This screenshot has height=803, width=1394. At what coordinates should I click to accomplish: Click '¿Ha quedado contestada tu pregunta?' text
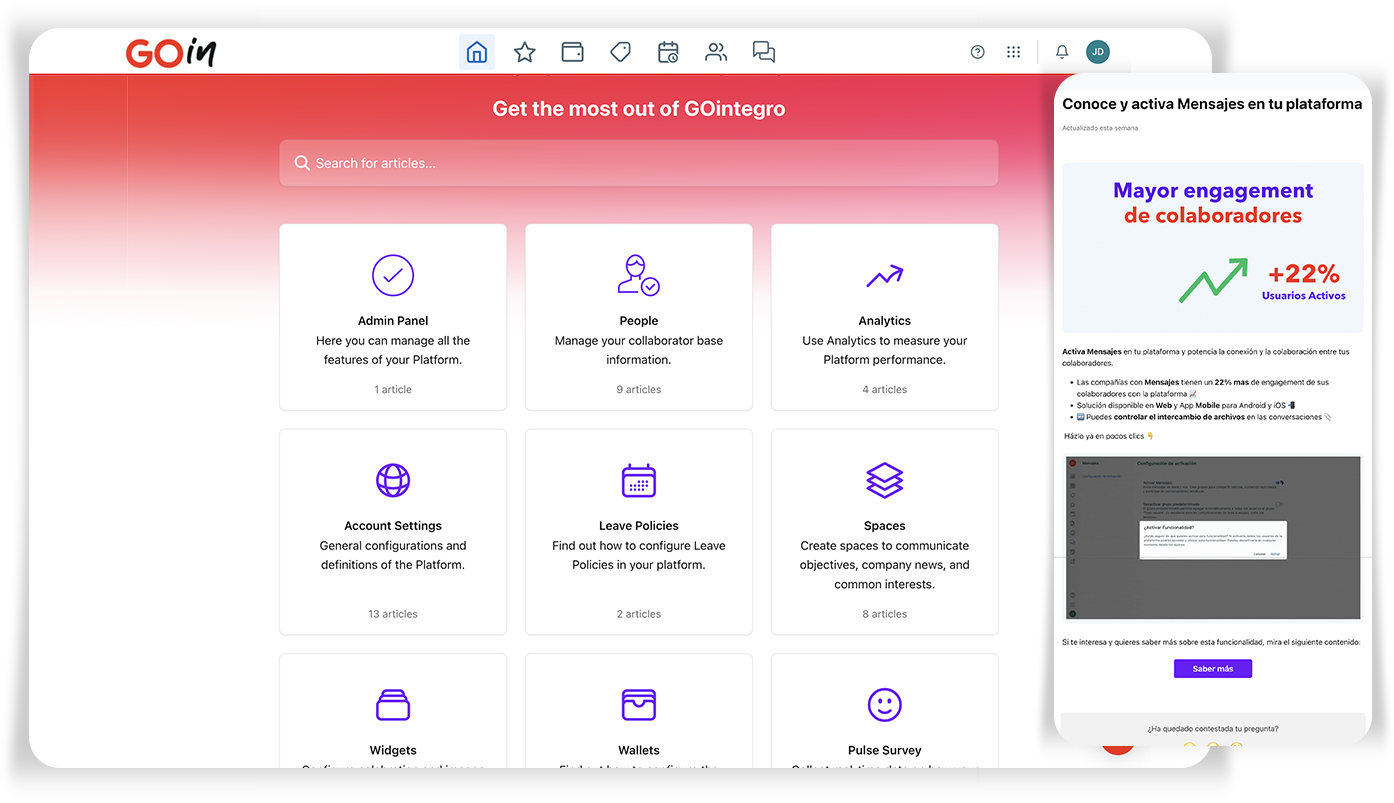(x=1212, y=729)
